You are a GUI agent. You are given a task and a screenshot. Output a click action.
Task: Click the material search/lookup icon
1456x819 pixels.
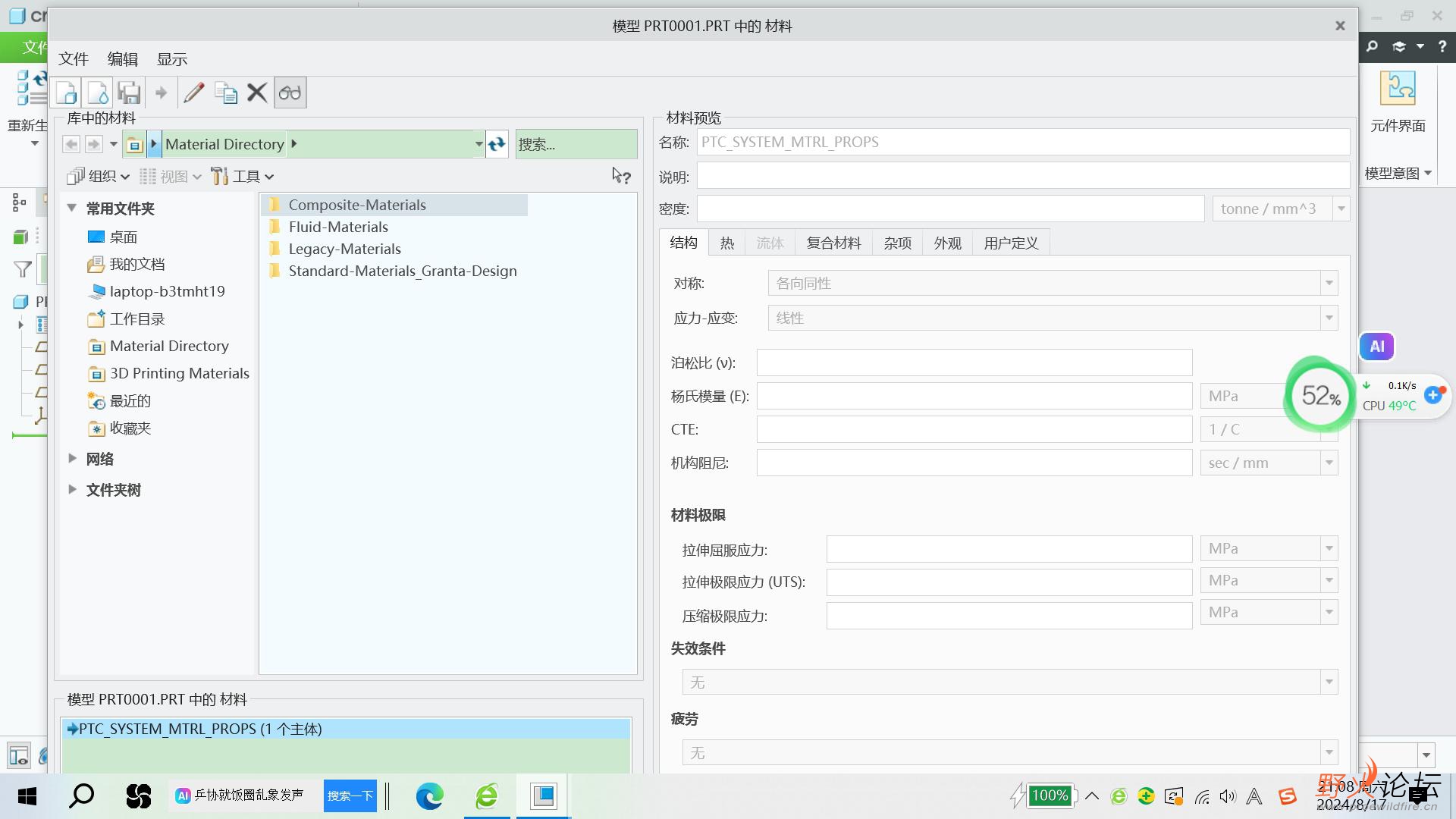[x=290, y=93]
